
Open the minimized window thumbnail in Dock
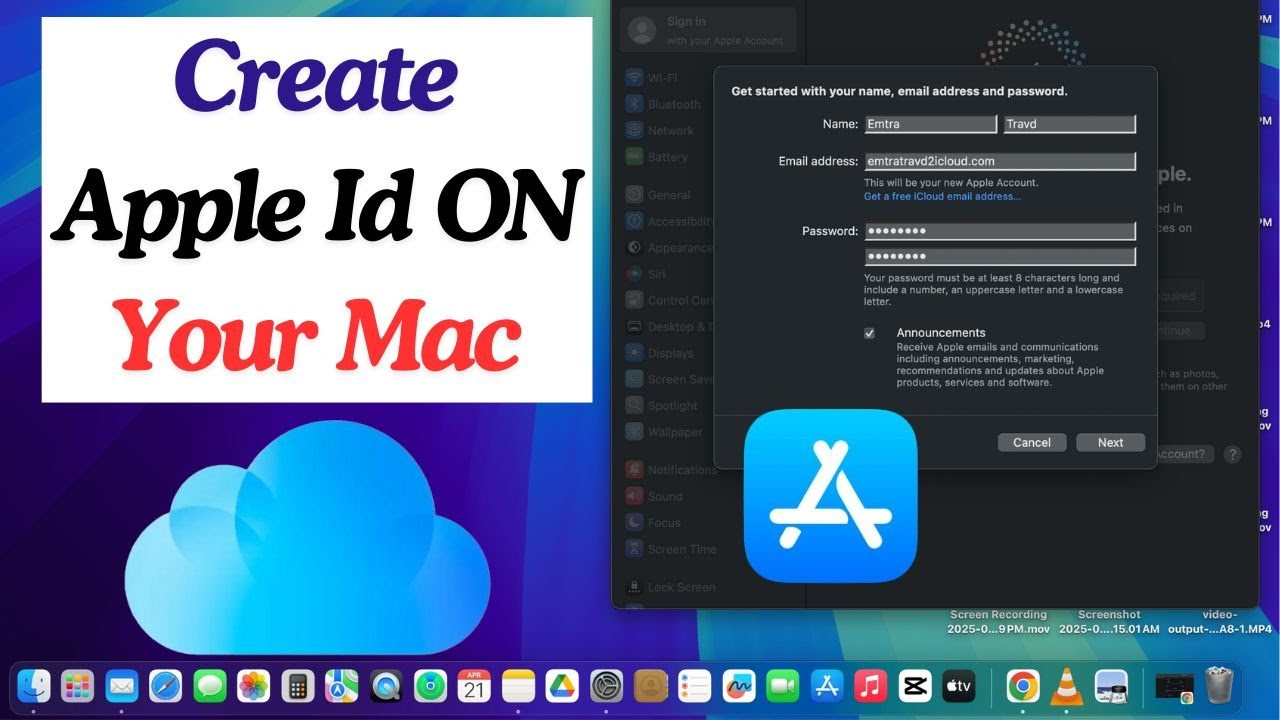pos(1174,686)
